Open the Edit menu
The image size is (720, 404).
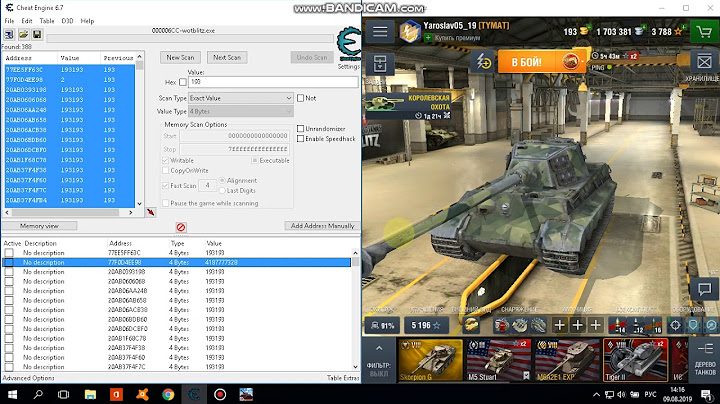[x=27, y=21]
